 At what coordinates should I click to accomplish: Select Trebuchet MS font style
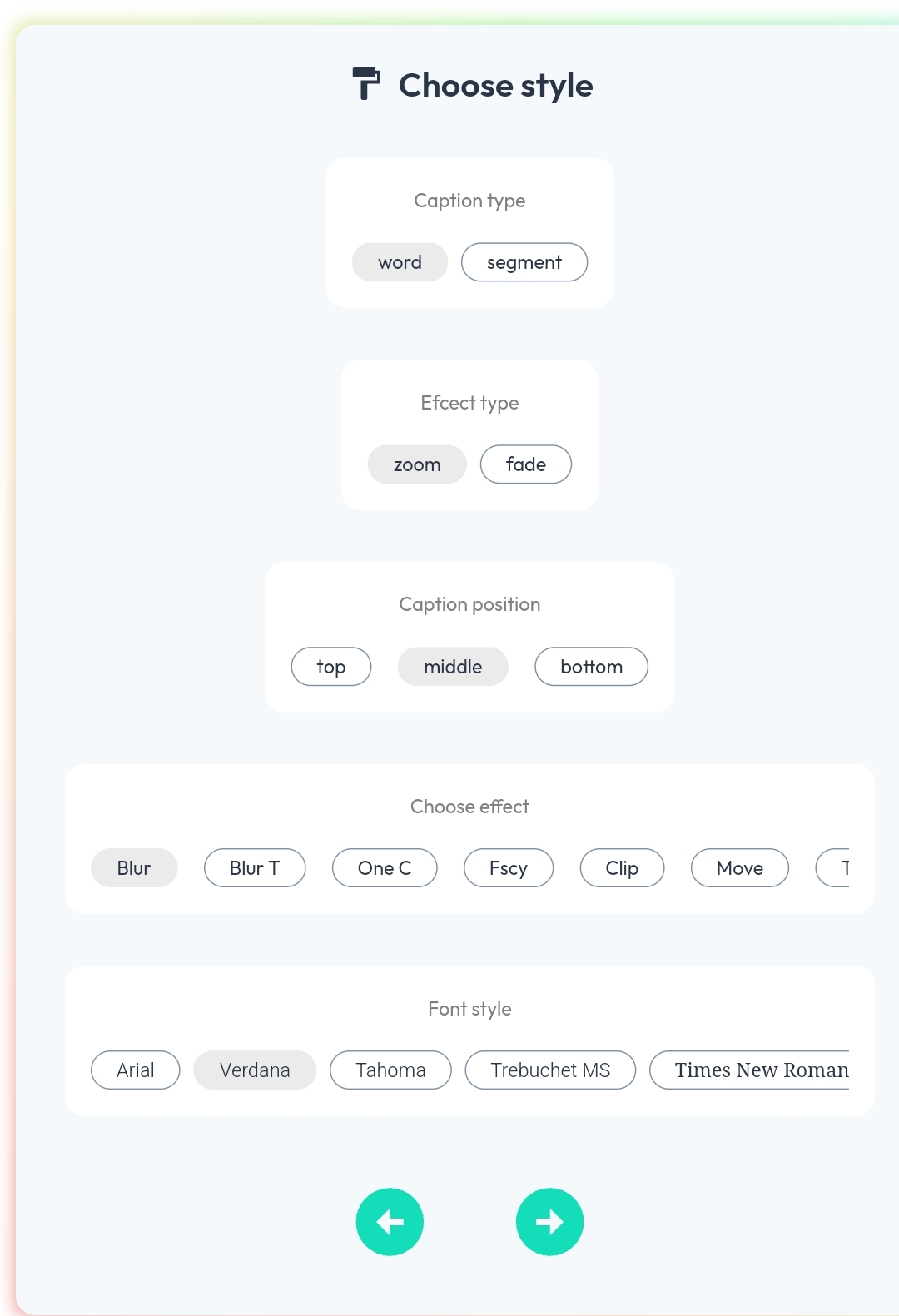tap(550, 1070)
